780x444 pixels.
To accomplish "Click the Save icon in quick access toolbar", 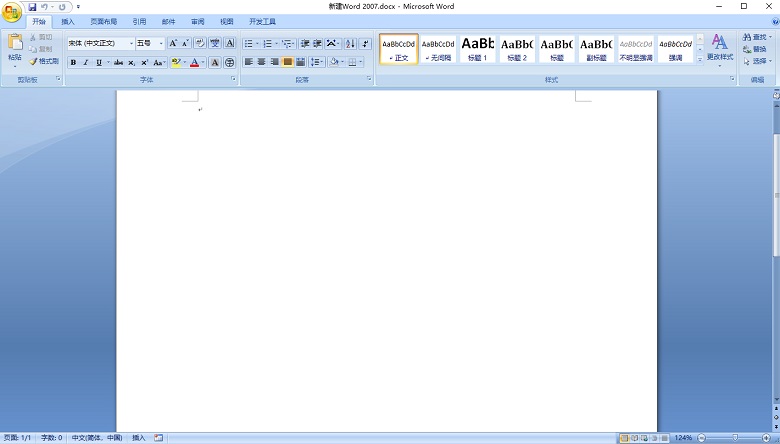I will (32, 7).
